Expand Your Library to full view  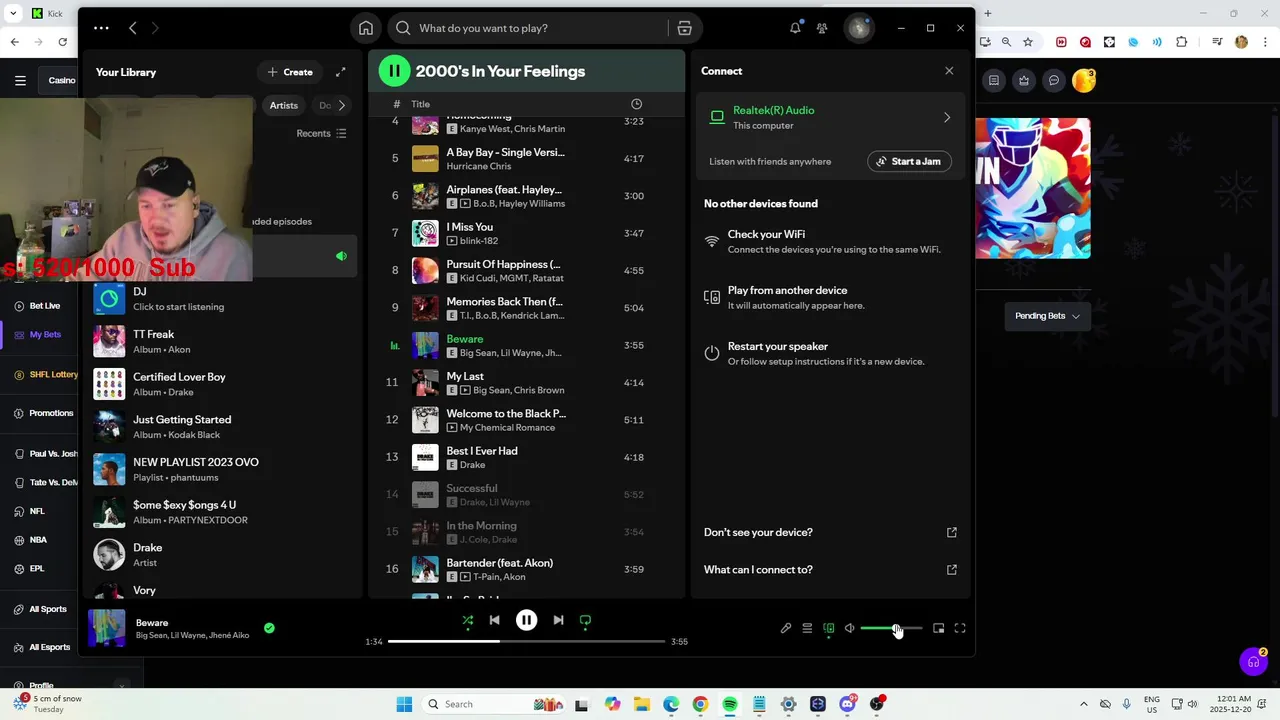341,72
